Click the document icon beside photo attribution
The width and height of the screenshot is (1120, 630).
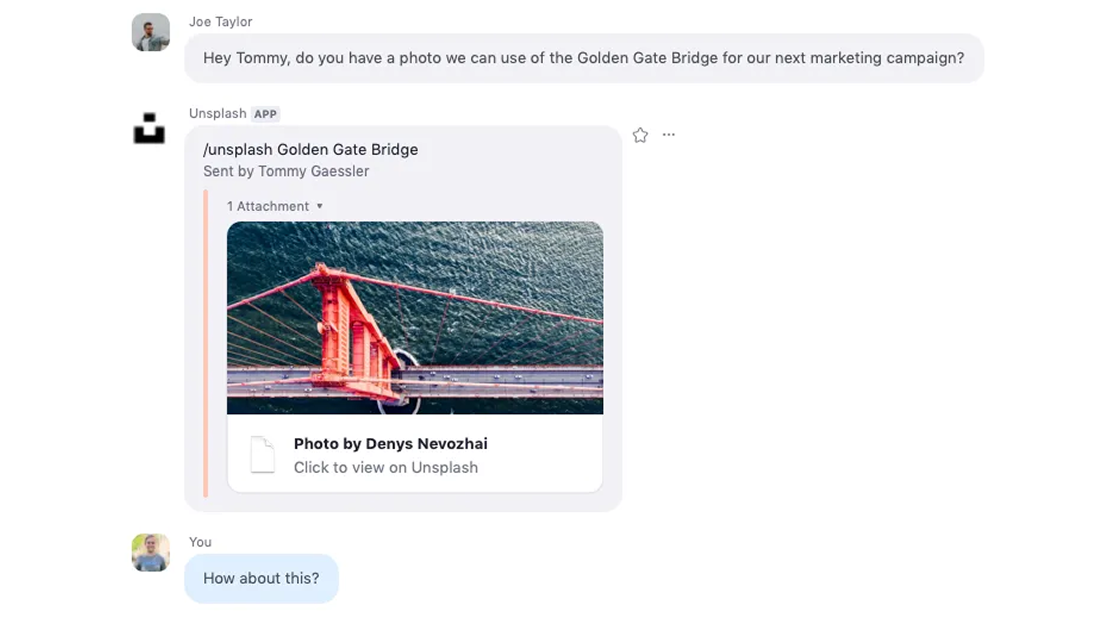[x=262, y=454]
